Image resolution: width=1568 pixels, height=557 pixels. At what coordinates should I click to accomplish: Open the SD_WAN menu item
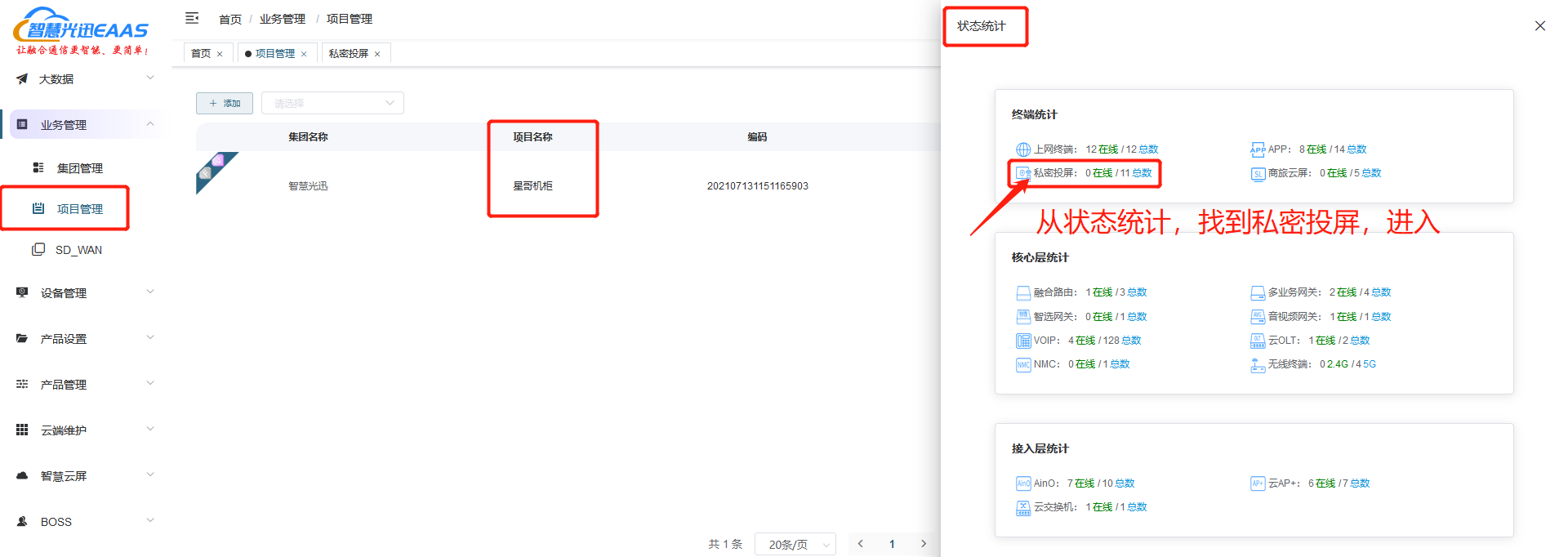tap(78, 250)
